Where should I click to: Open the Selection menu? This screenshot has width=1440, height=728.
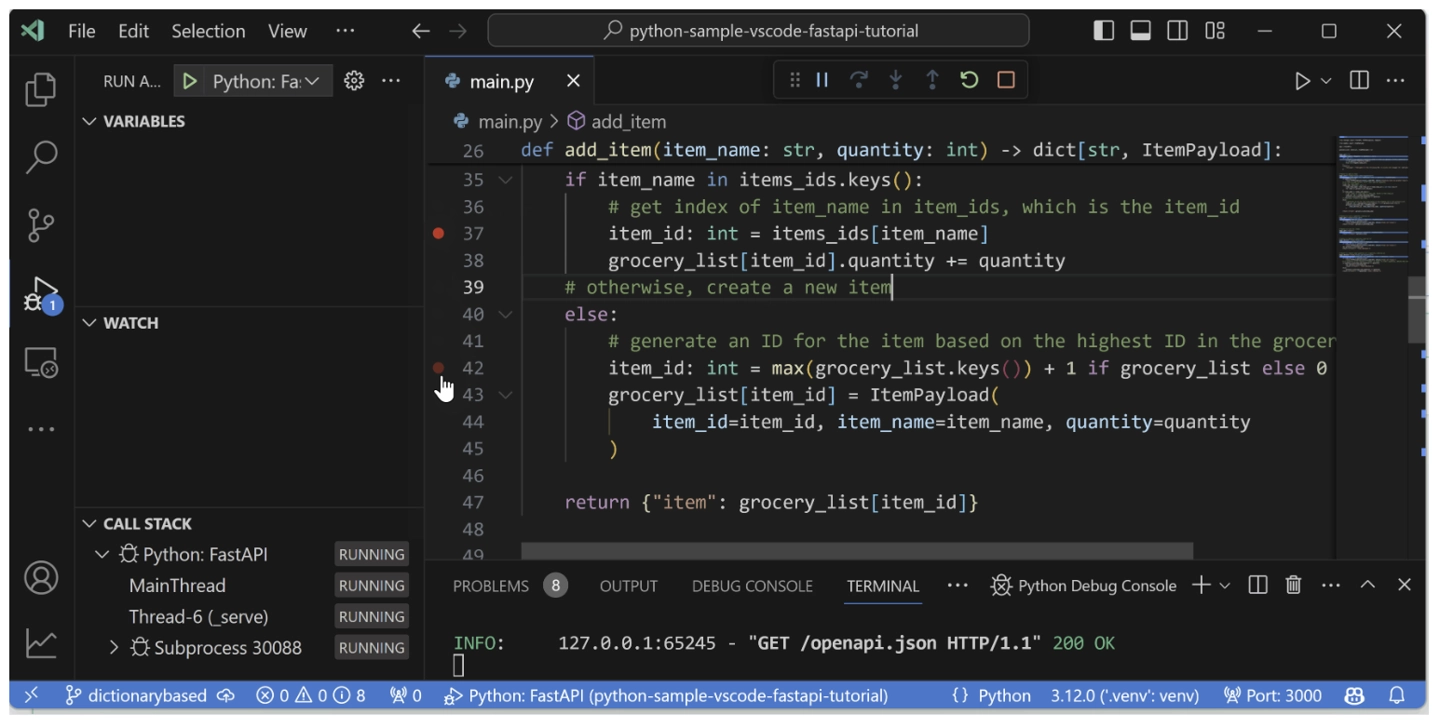point(208,31)
